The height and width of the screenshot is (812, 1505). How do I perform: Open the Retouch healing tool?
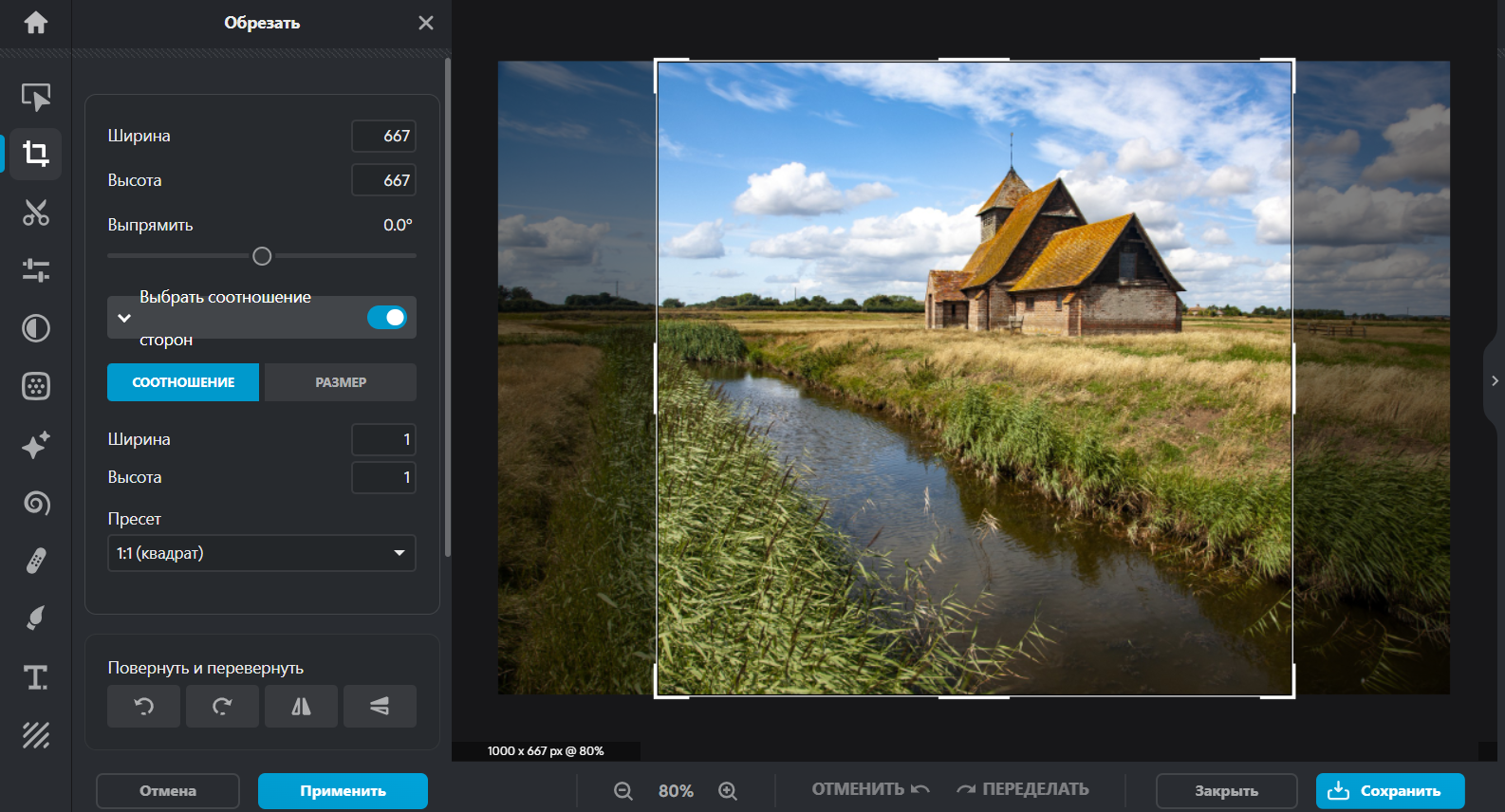tap(36, 561)
